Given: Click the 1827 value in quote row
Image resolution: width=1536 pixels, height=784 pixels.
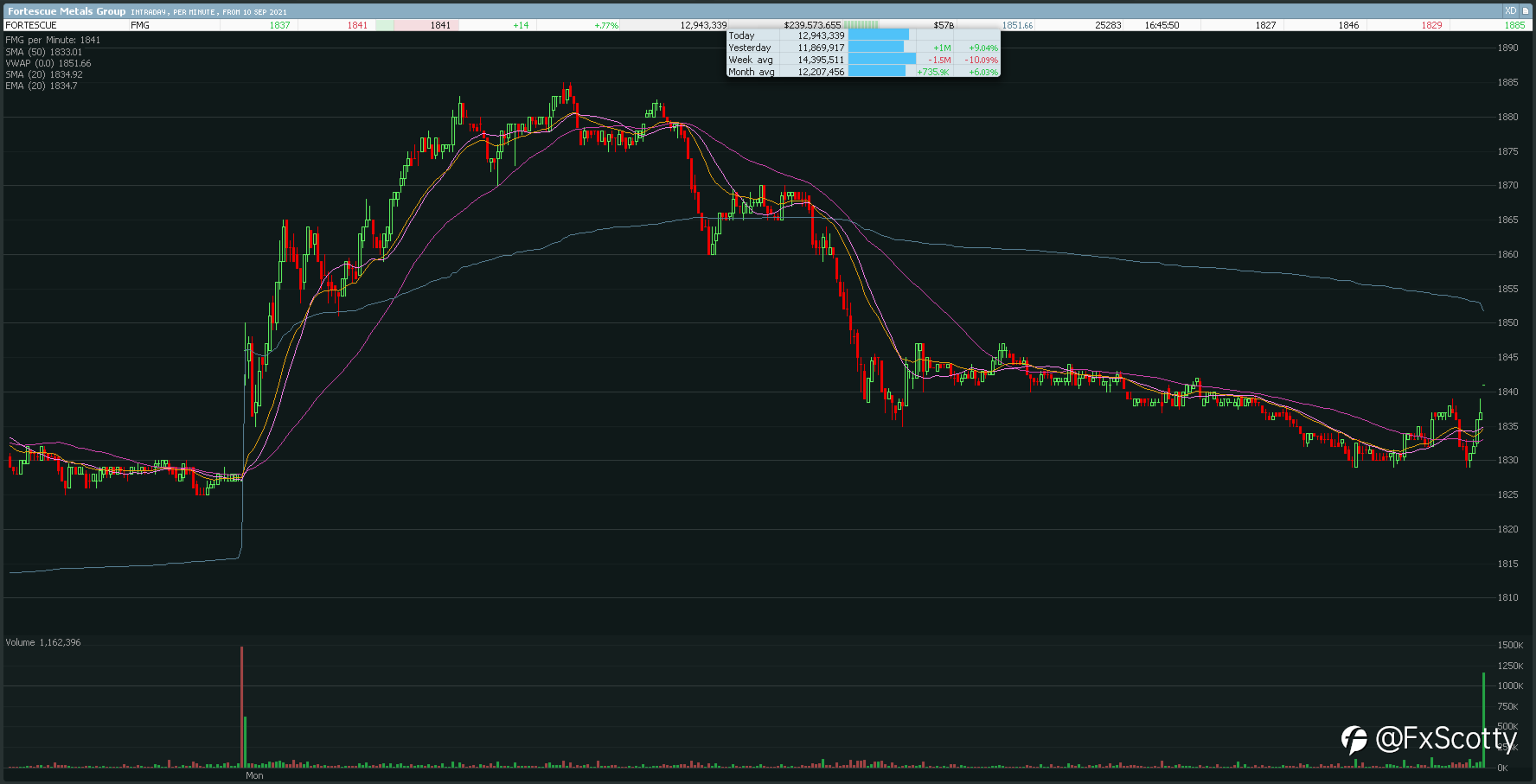Looking at the screenshot, I should click(1265, 25).
